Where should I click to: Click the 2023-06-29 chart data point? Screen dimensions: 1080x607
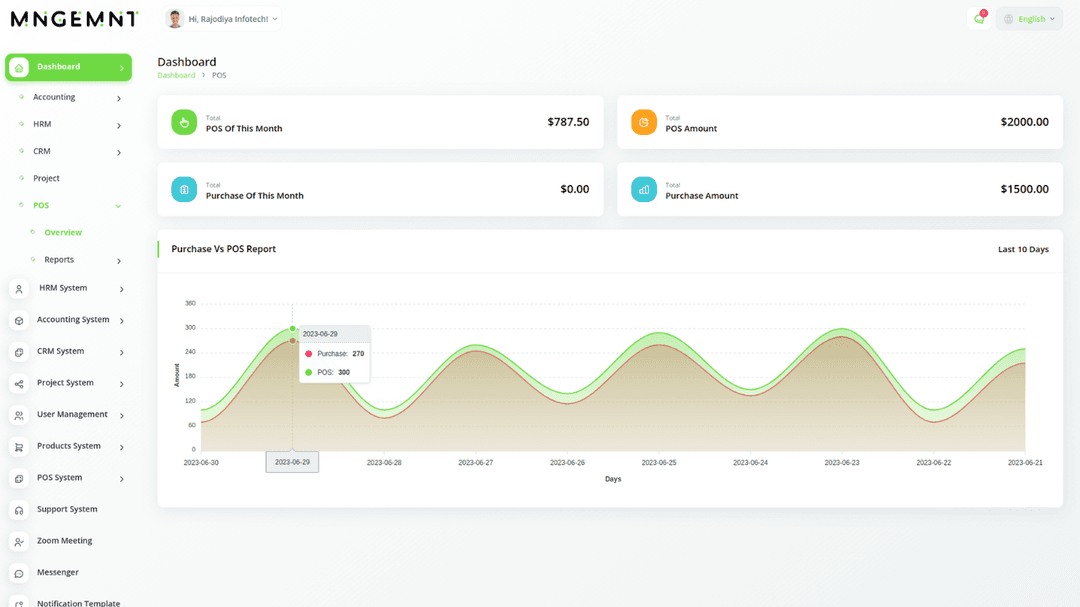point(293,329)
